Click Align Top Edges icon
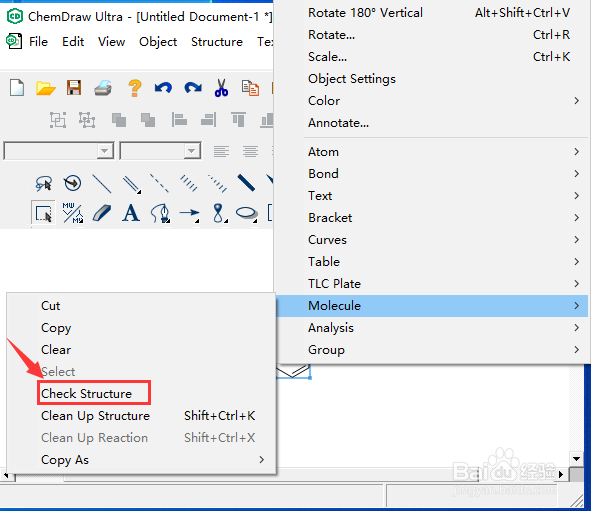The height and width of the screenshot is (511, 591). pyautogui.click(x=238, y=120)
